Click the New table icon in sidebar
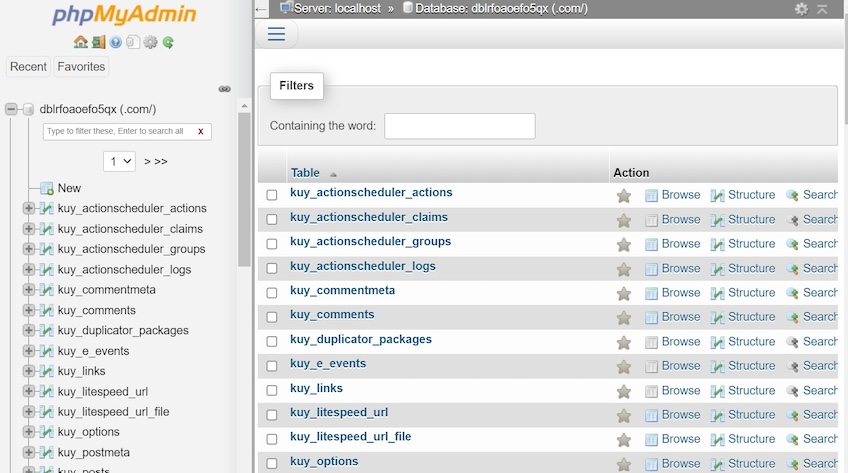This screenshot has height=473, width=848. pyautogui.click(x=47, y=188)
